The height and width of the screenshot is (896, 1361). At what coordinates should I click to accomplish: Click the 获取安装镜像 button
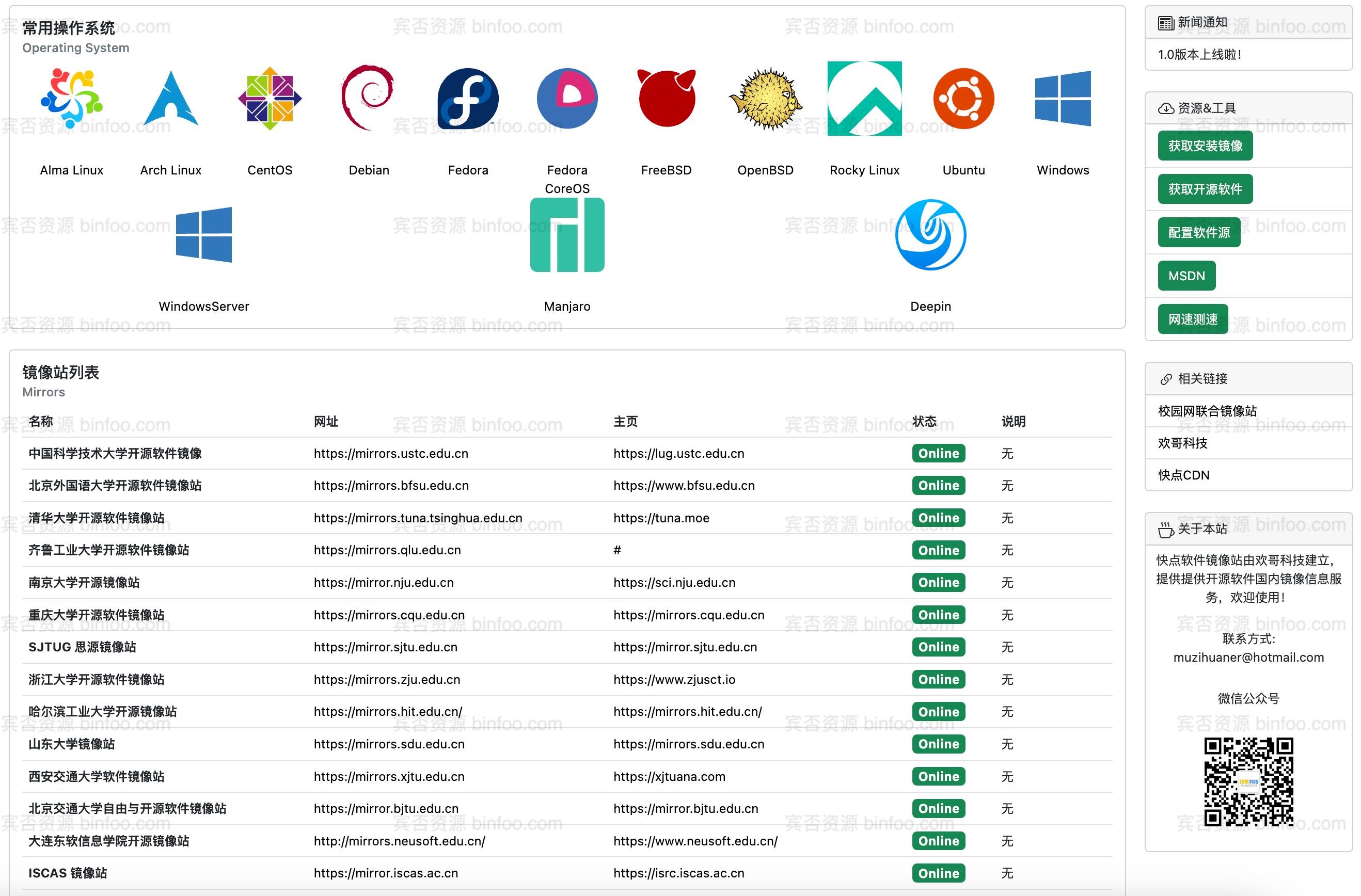1205,146
